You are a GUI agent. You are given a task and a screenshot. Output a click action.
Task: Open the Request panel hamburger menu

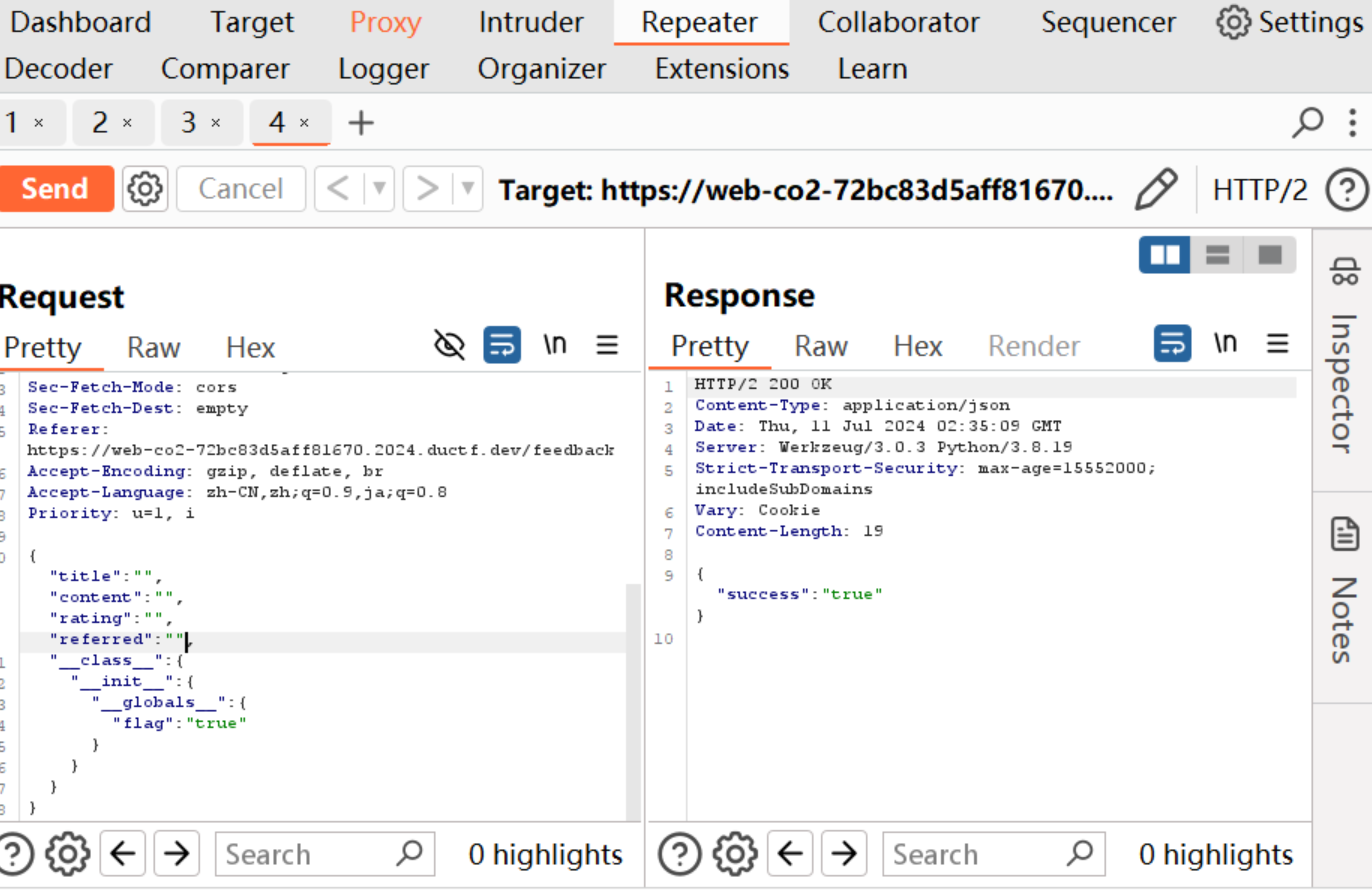[x=606, y=345]
